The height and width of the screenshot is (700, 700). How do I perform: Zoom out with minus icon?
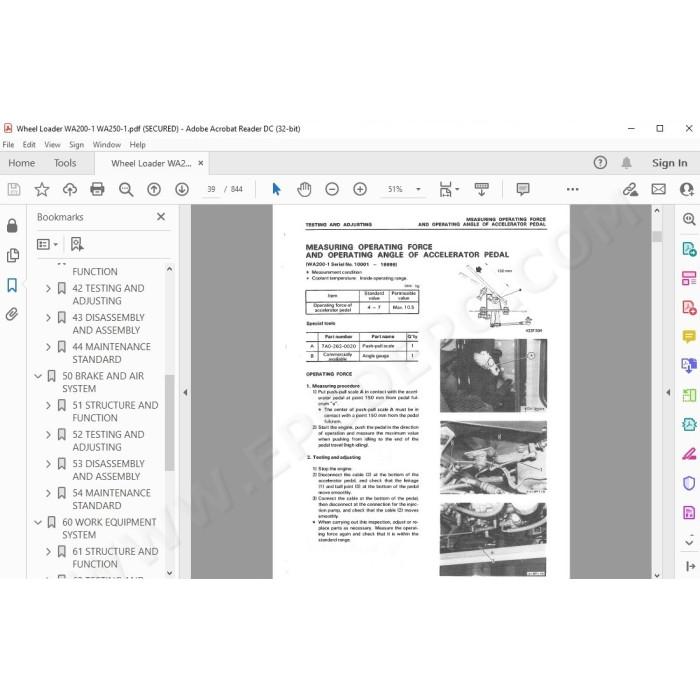332,189
